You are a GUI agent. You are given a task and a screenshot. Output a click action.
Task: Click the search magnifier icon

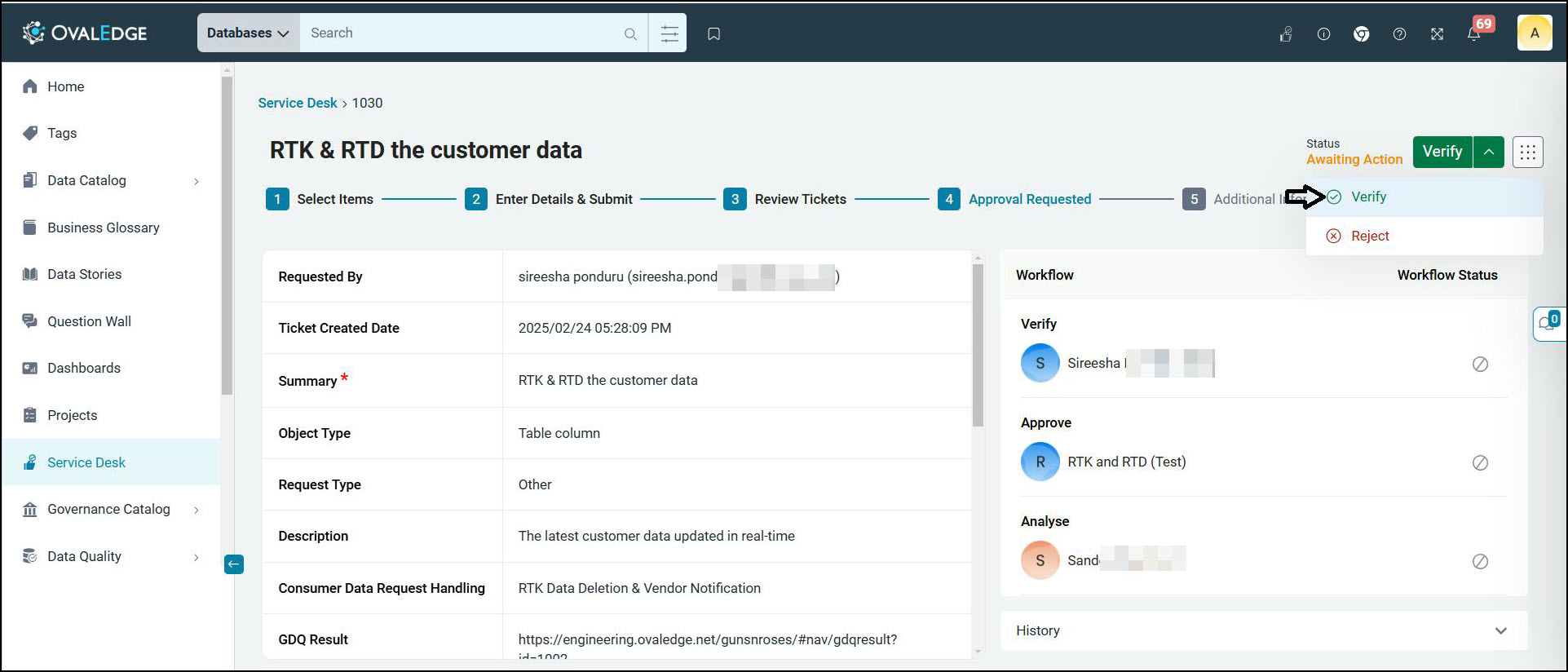(630, 33)
